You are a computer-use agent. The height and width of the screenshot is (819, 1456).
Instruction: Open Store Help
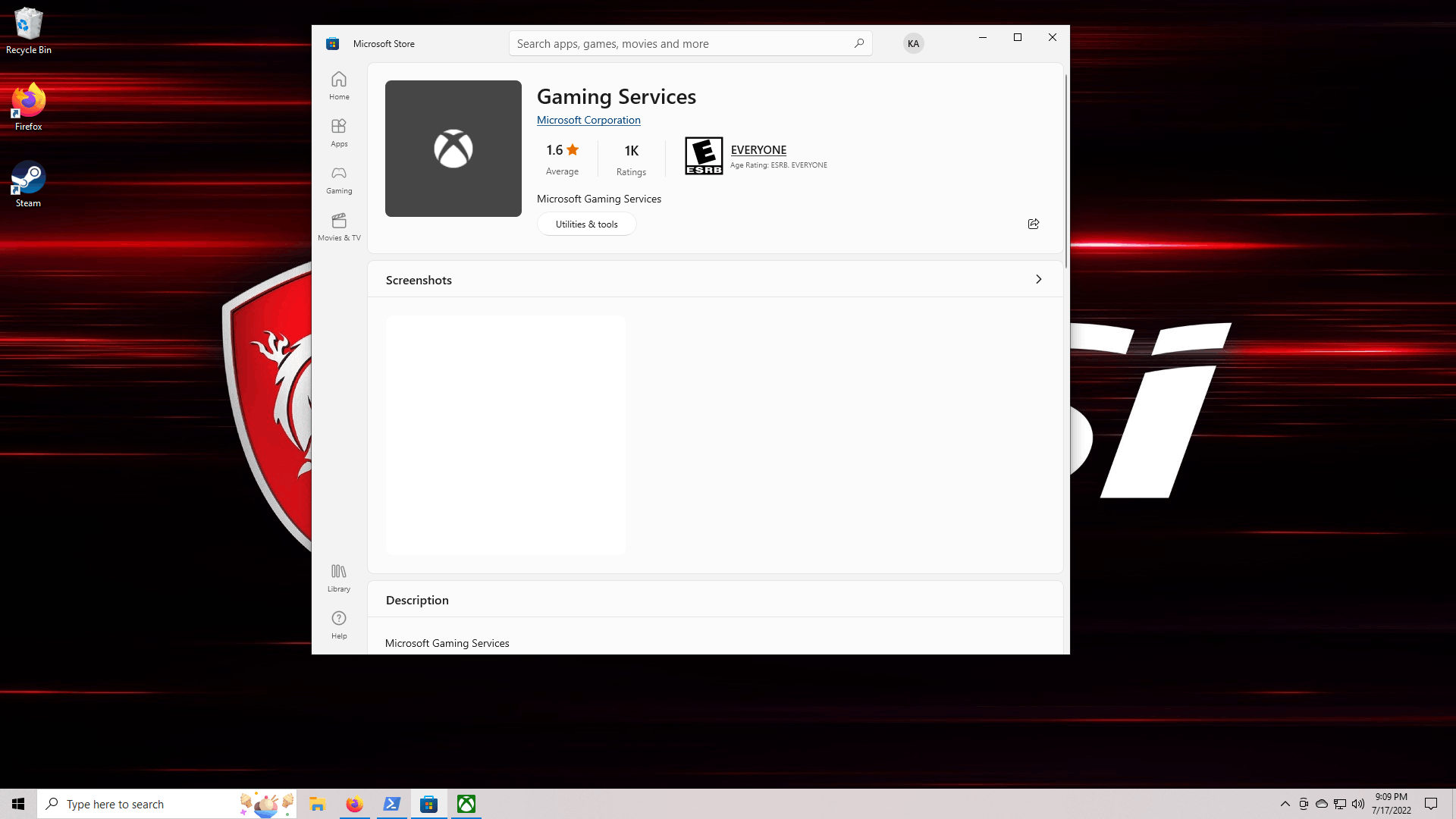tap(339, 625)
